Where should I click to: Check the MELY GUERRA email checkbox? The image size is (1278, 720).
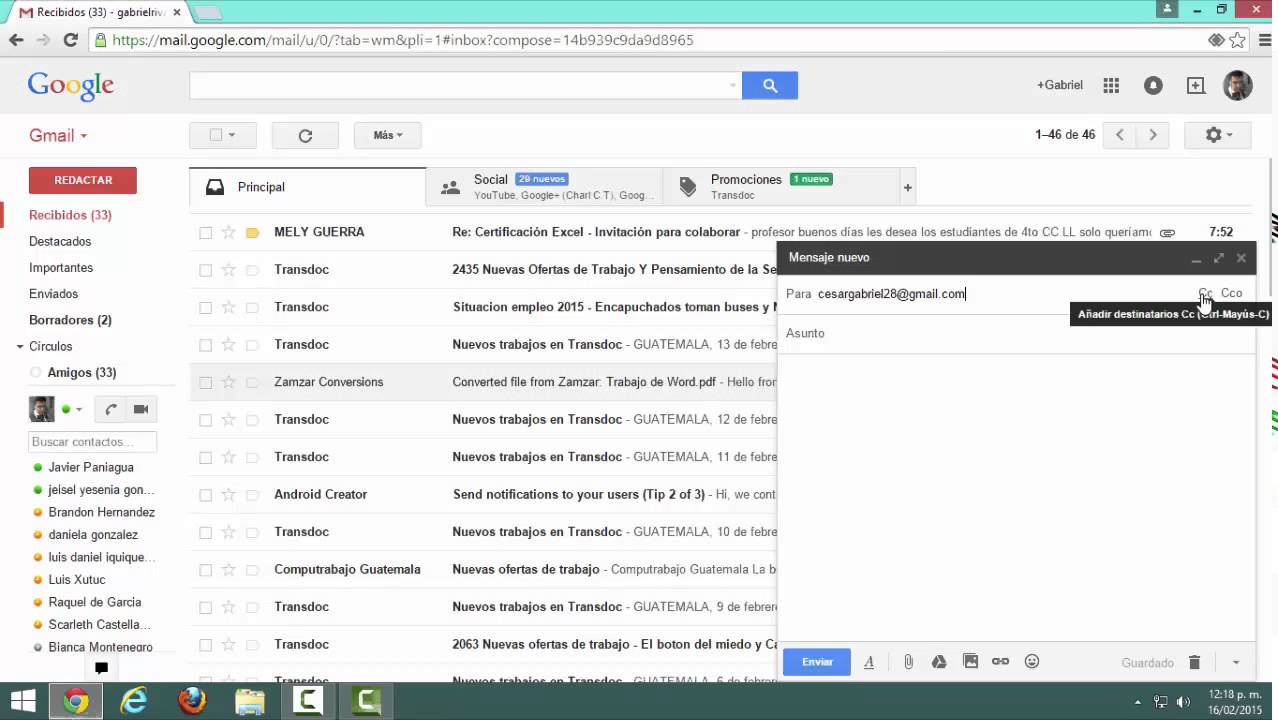pos(205,232)
